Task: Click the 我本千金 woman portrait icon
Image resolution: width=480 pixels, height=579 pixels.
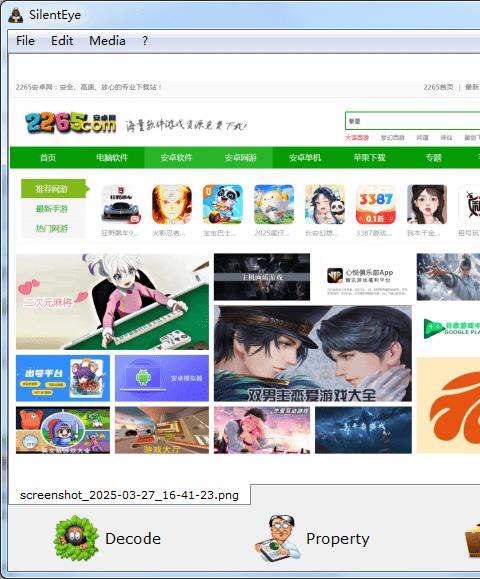Action: tap(427, 205)
